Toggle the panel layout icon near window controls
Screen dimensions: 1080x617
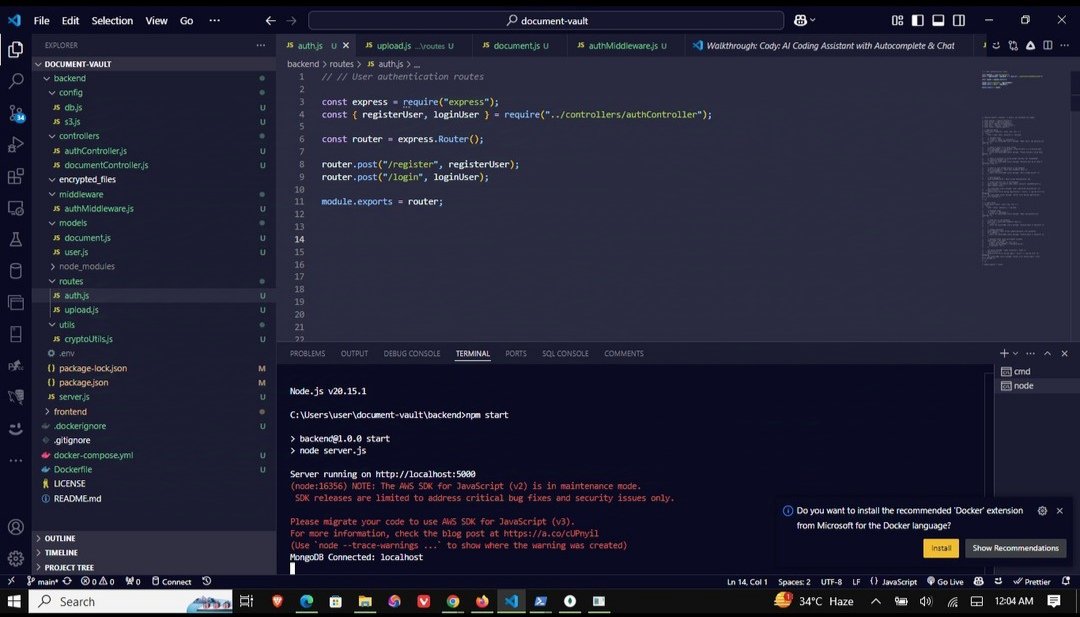pos(938,20)
